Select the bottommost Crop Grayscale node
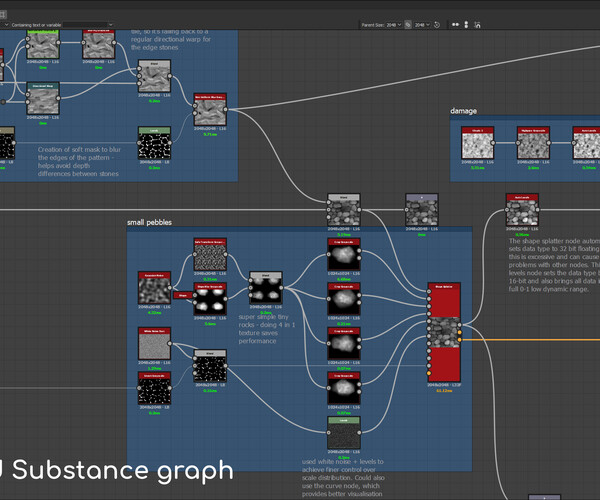The height and width of the screenshot is (500, 600). (x=344, y=388)
